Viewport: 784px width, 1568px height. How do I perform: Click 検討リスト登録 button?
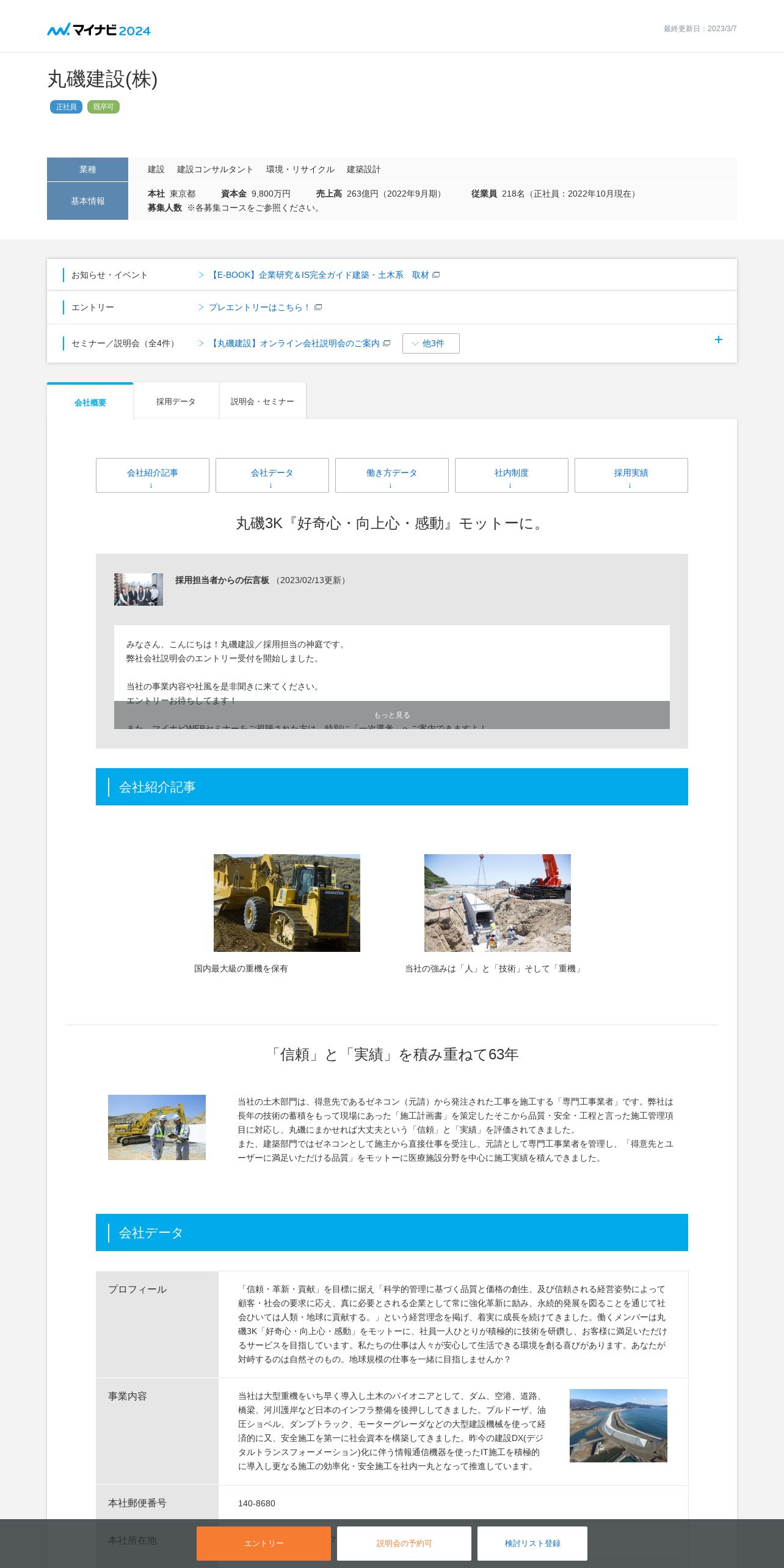click(x=532, y=1543)
